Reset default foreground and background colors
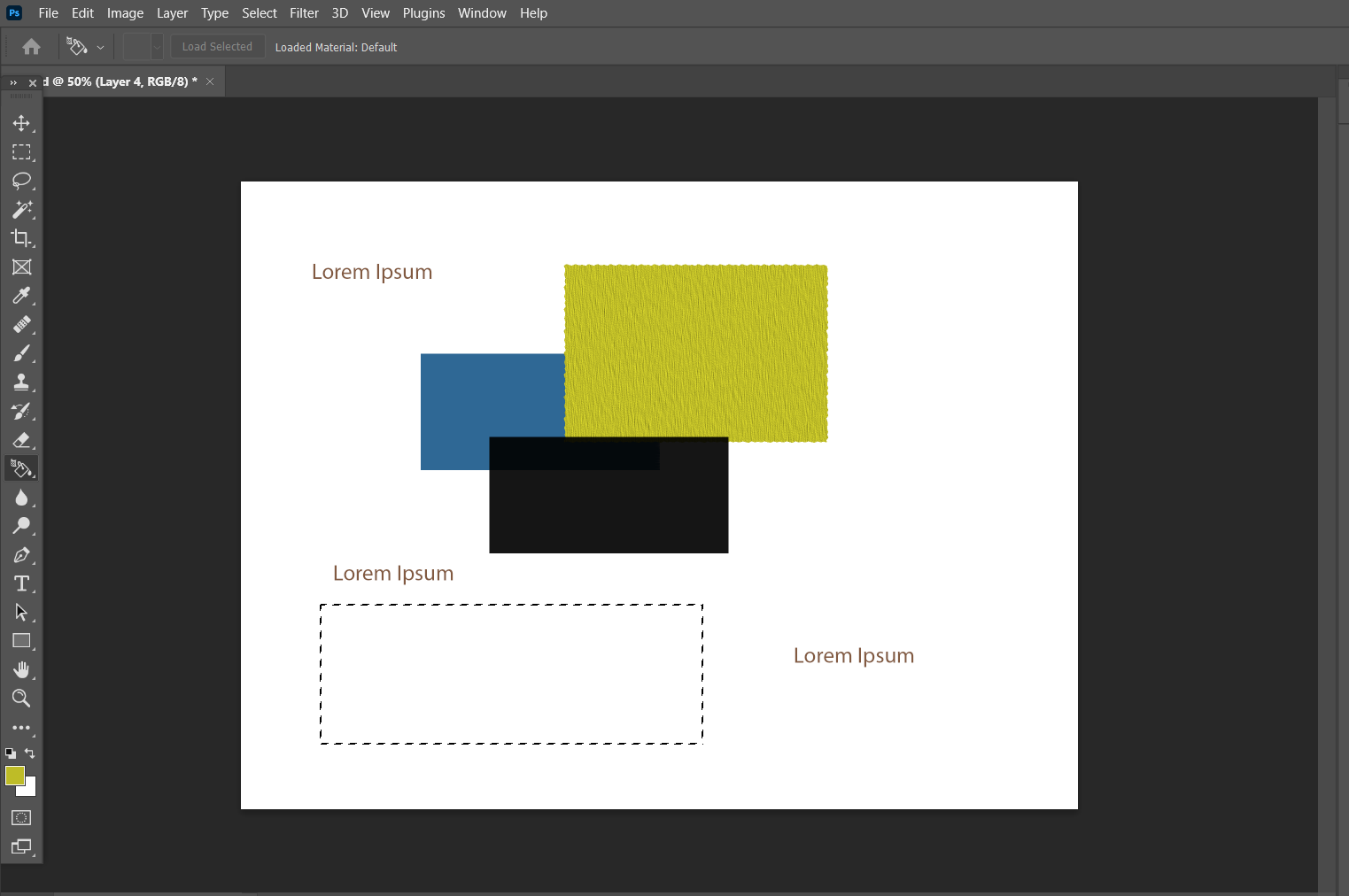The image size is (1349, 896). pos(10,753)
